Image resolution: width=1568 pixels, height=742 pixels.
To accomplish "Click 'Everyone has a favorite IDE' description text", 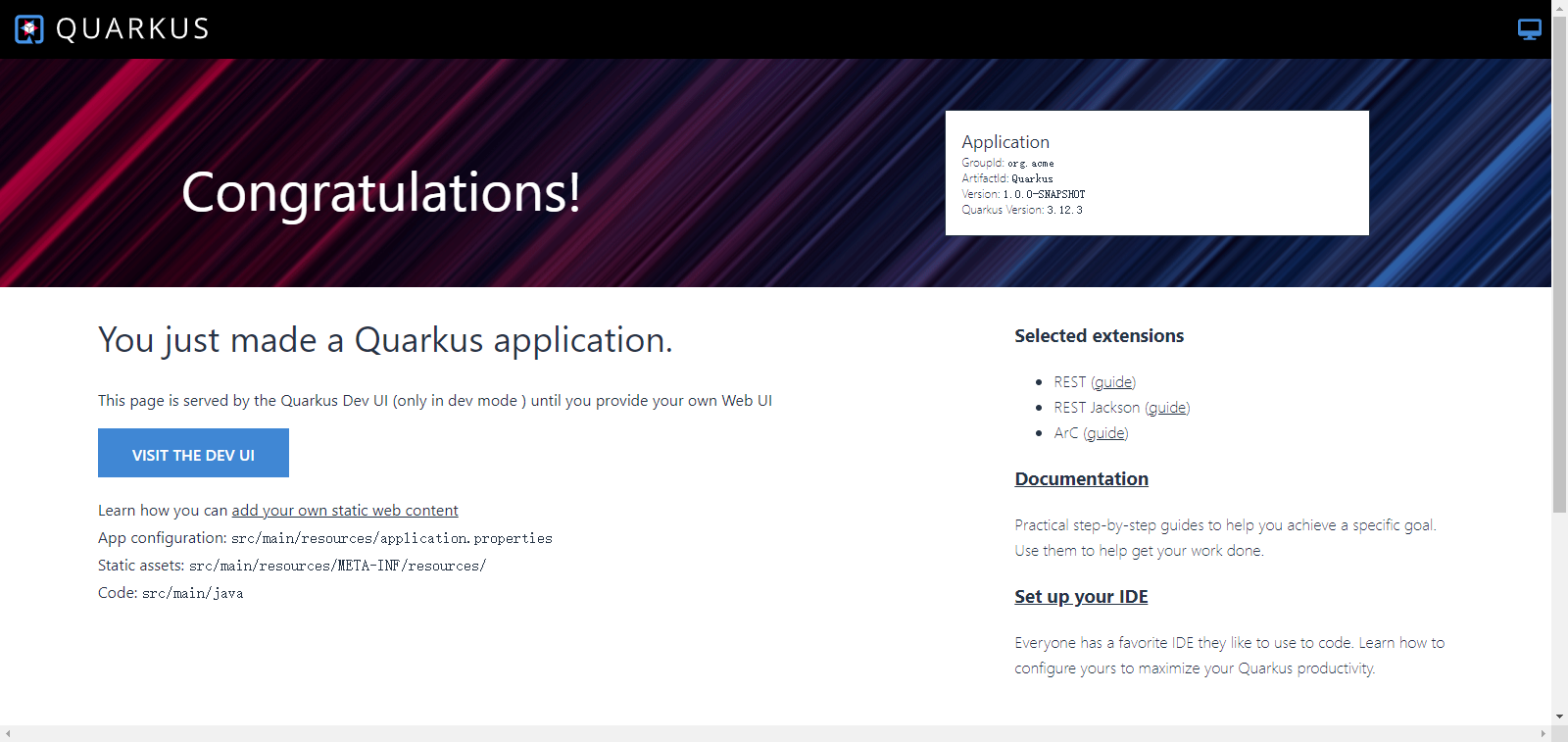I will click(x=1230, y=656).
